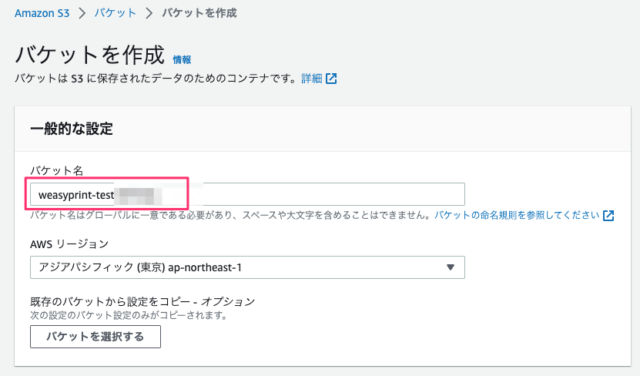Viewport: 640px width, 376px height.
Task: Focus the バケット名 input field
Action: pos(247,194)
